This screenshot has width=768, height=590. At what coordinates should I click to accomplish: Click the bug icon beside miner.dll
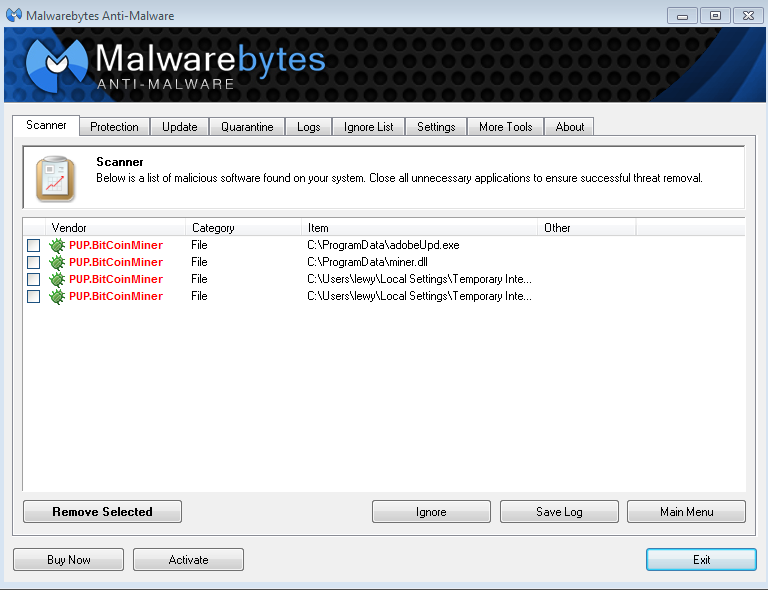tap(57, 262)
